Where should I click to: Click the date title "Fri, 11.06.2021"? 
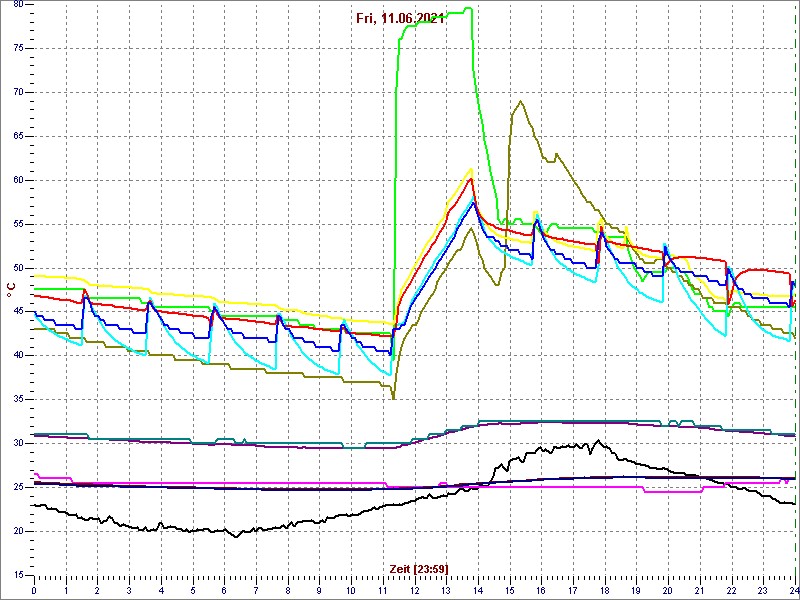401,18
